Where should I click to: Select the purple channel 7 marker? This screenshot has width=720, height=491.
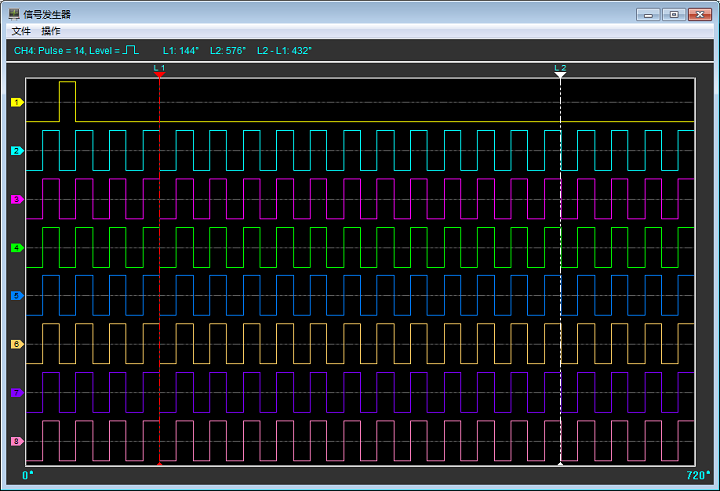click(x=17, y=393)
